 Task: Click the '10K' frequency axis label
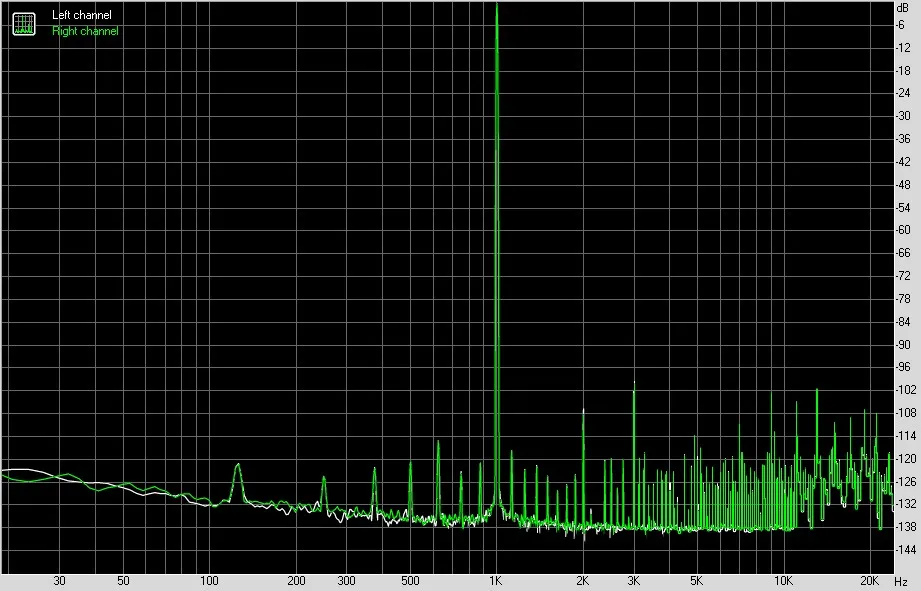coord(783,581)
